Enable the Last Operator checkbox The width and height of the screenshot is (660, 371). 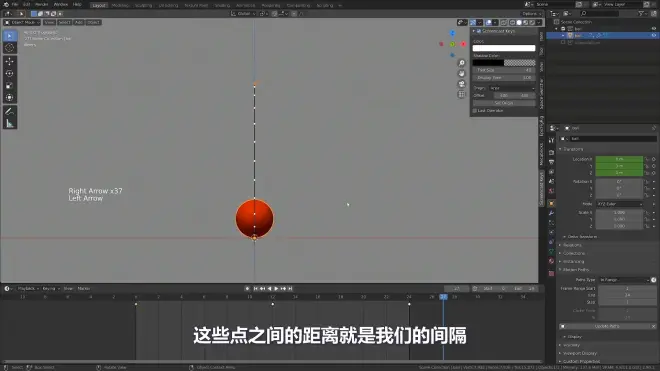tap(475, 111)
